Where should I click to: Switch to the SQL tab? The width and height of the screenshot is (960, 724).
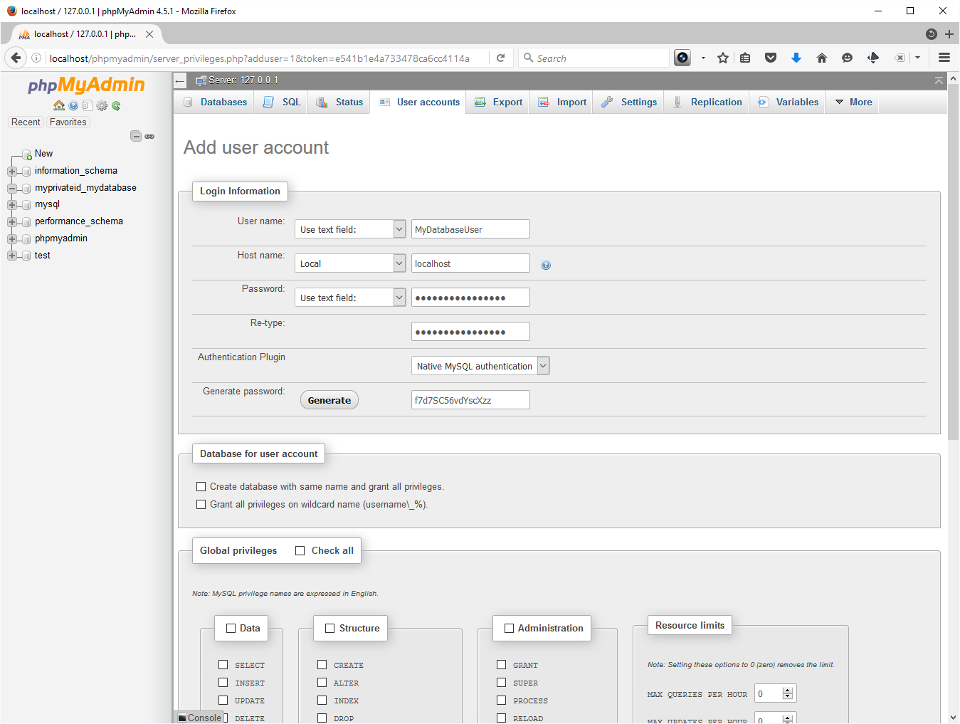click(282, 102)
